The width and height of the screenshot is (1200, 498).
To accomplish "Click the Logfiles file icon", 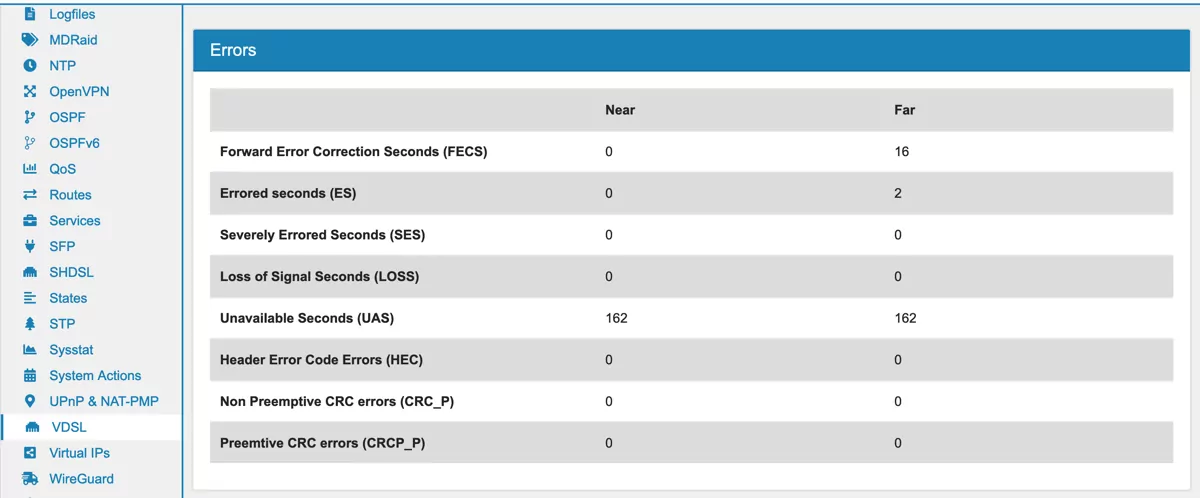I will click(x=30, y=15).
